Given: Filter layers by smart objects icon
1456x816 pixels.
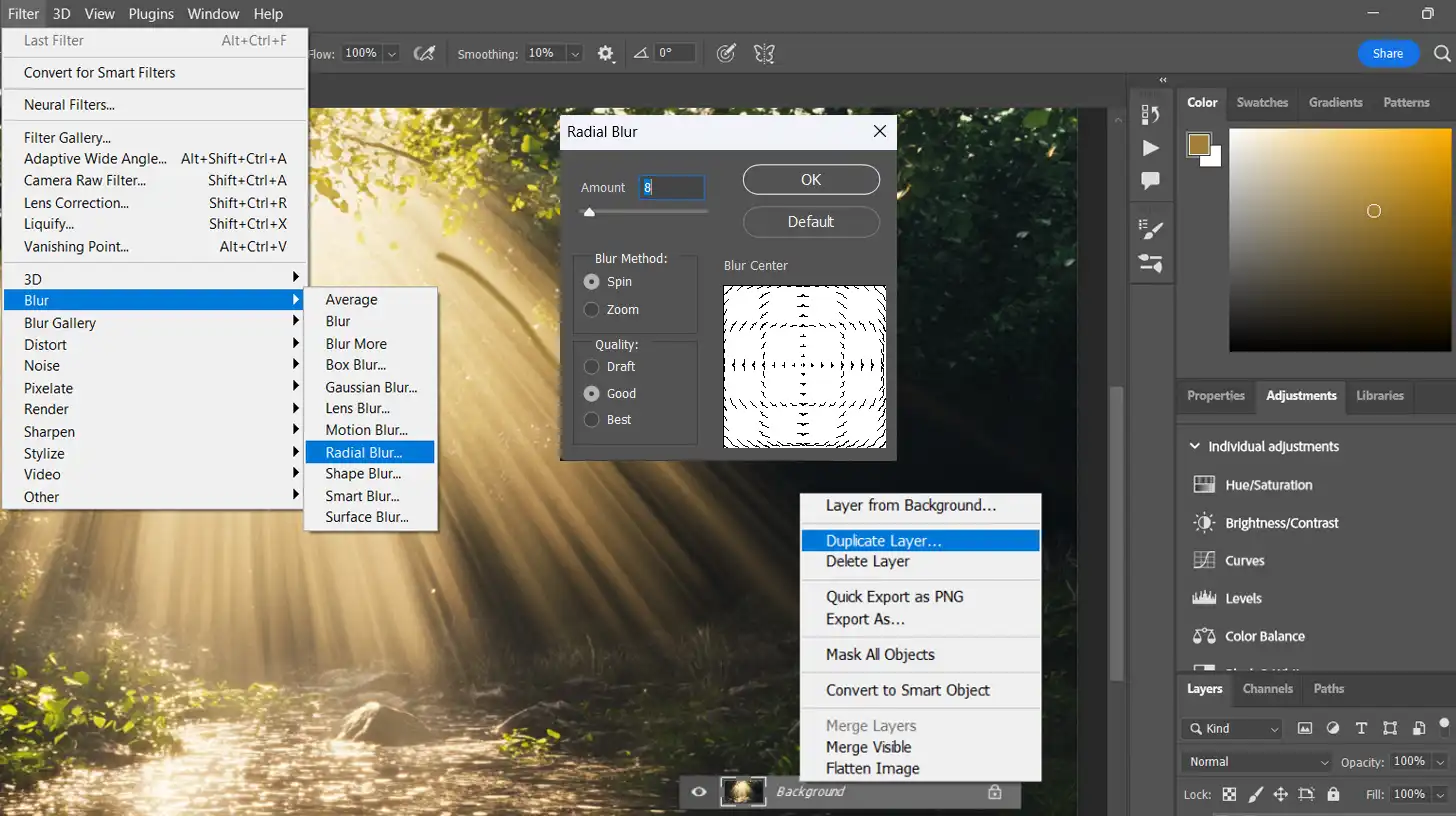Looking at the screenshot, I should click(x=1419, y=729).
